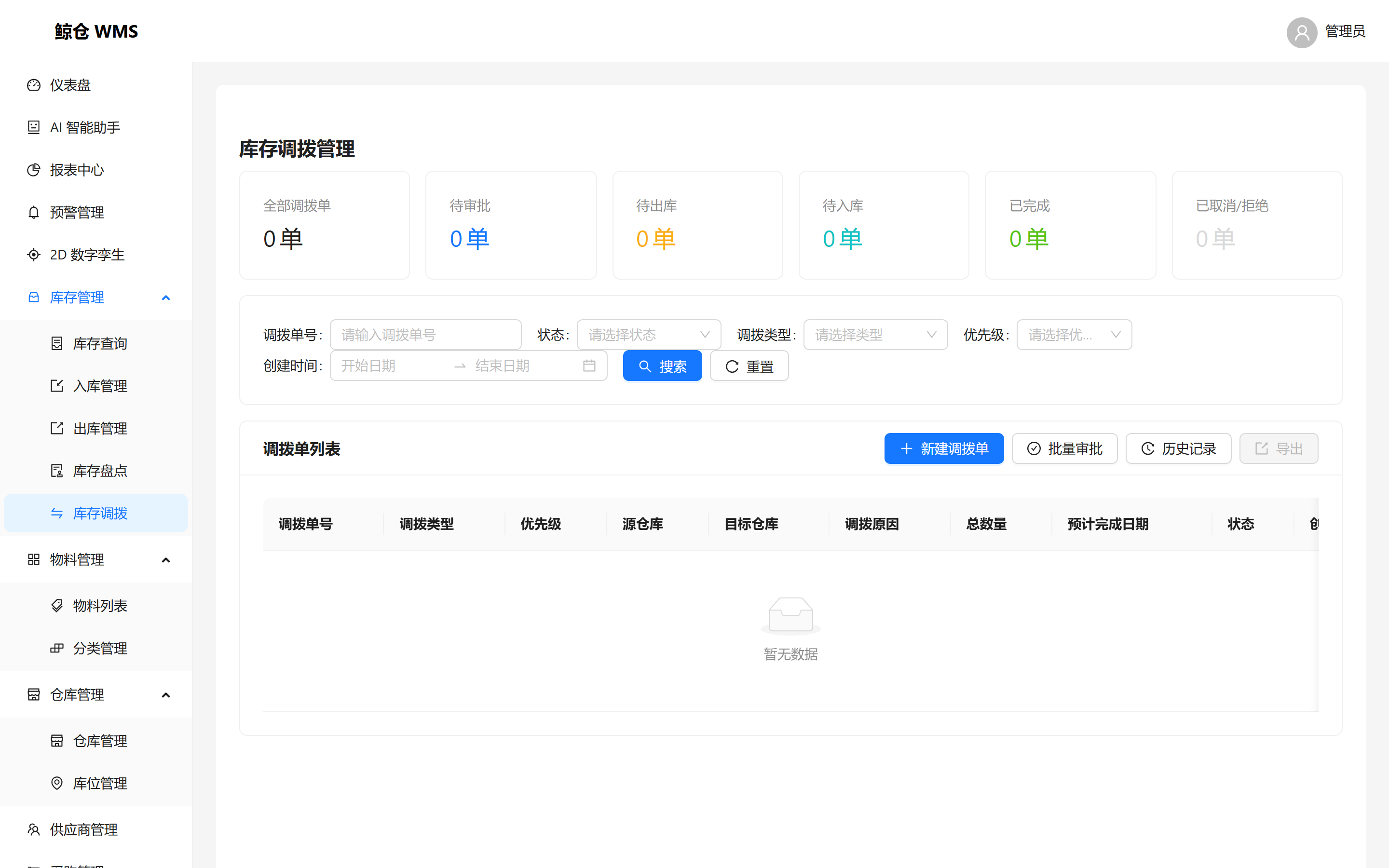Click the magnifier icon on 搜索 button

tap(644, 366)
